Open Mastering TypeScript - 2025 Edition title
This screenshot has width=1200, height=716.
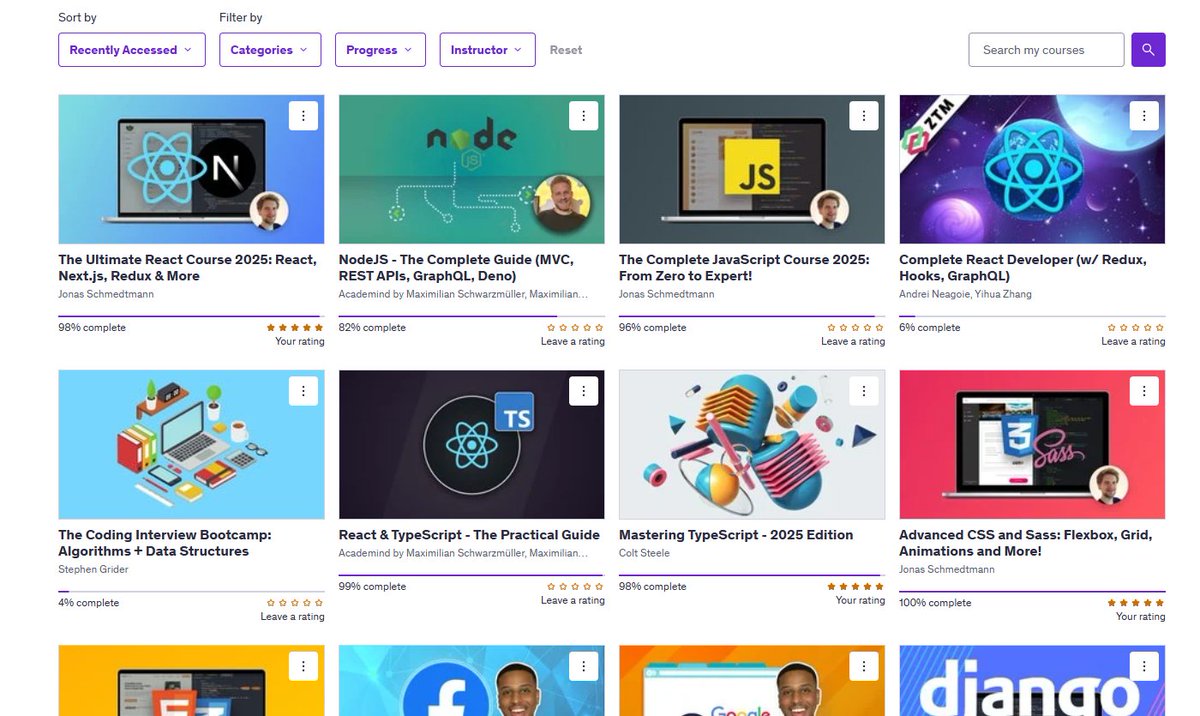[x=736, y=535]
